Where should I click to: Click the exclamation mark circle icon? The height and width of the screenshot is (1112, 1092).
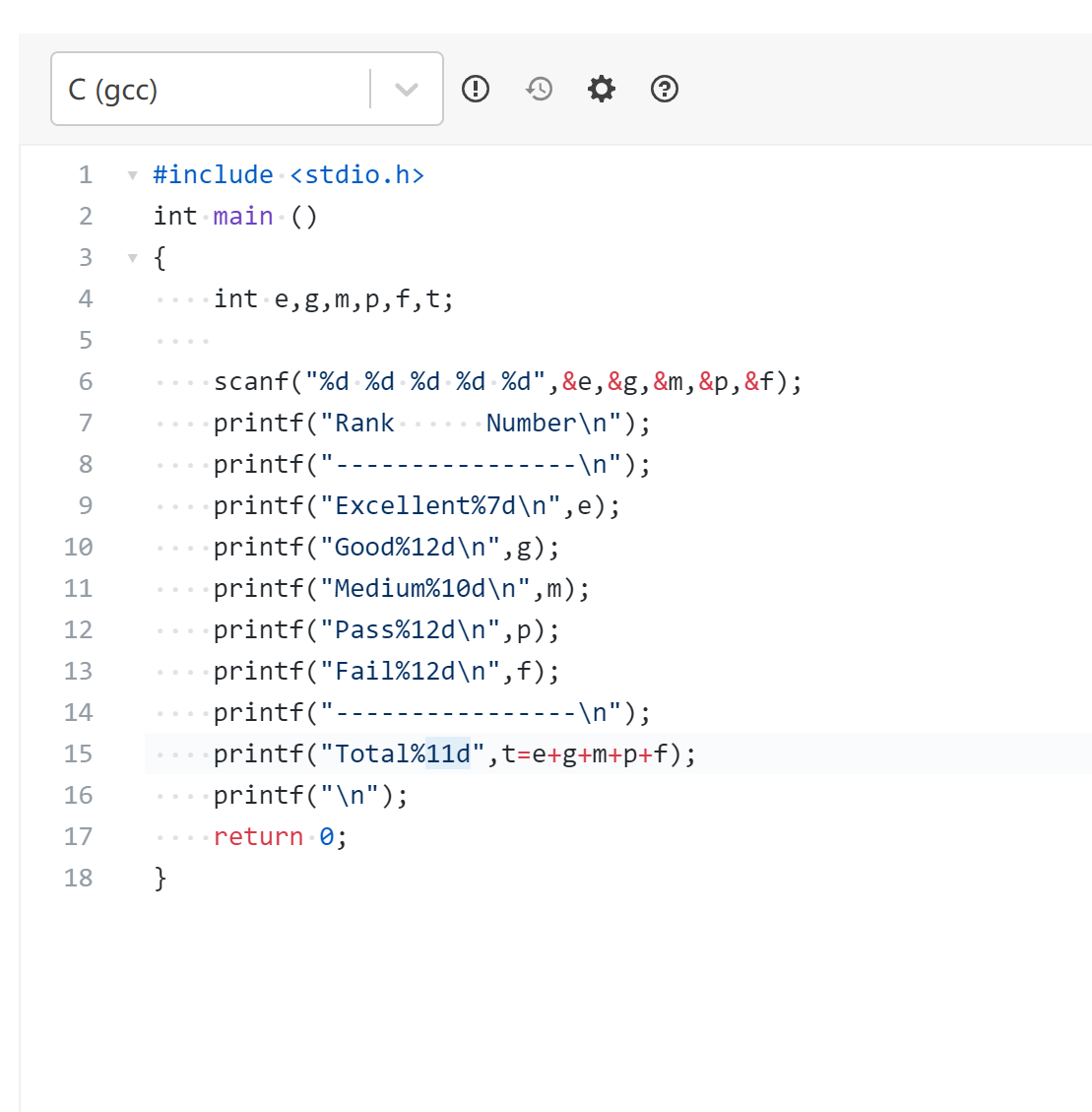(x=476, y=89)
